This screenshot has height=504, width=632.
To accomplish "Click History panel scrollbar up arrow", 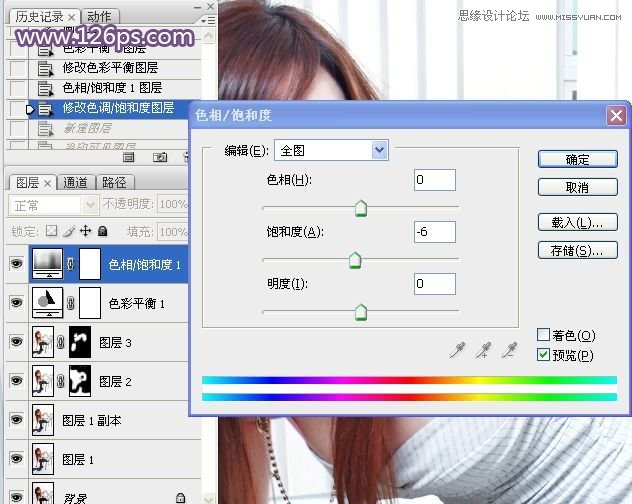I will coord(209,36).
